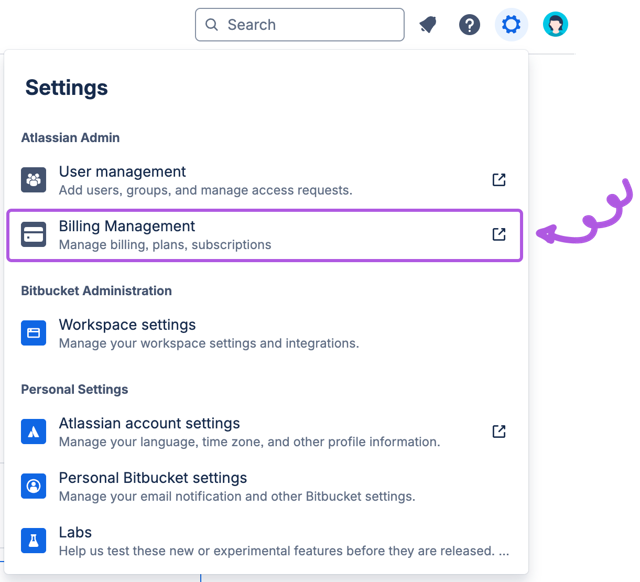This screenshot has height=582, width=640.
Task: Click the Labs flask icon
Action: 33,540
